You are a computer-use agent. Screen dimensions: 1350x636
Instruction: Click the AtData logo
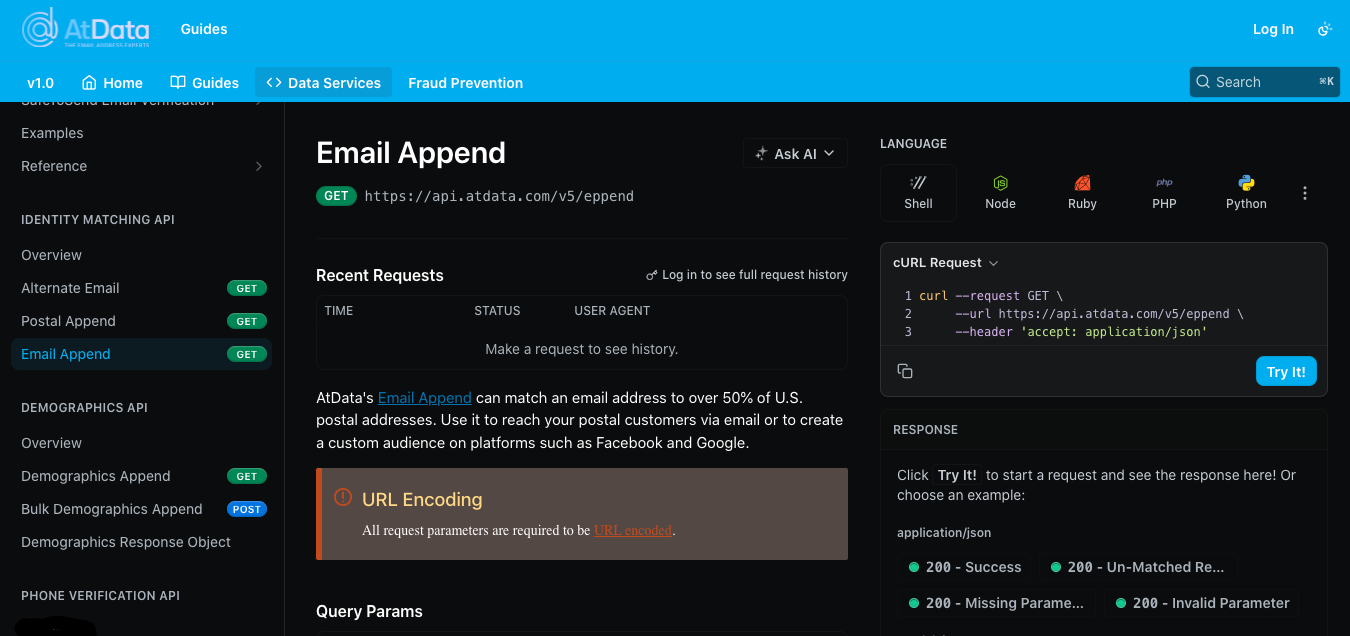point(85,29)
